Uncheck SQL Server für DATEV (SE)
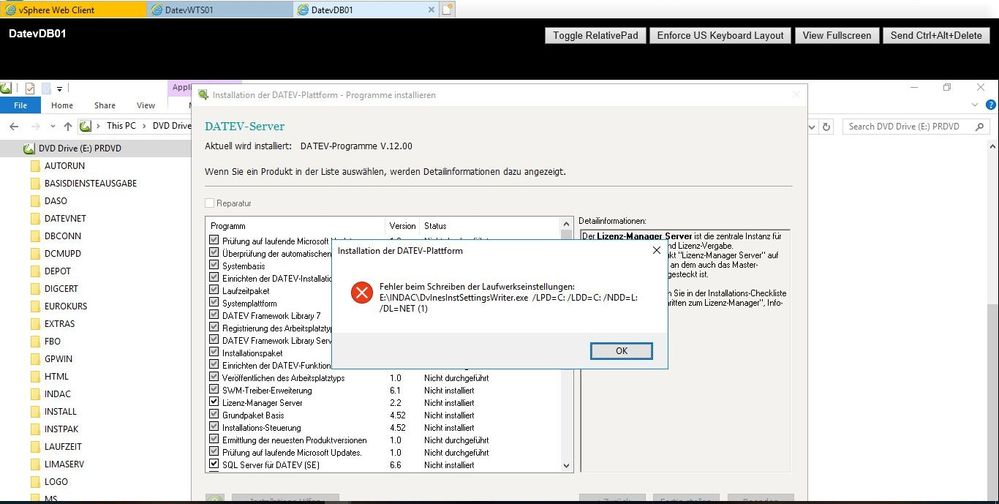Image resolution: width=999 pixels, height=504 pixels. click(x=214, y=465)
